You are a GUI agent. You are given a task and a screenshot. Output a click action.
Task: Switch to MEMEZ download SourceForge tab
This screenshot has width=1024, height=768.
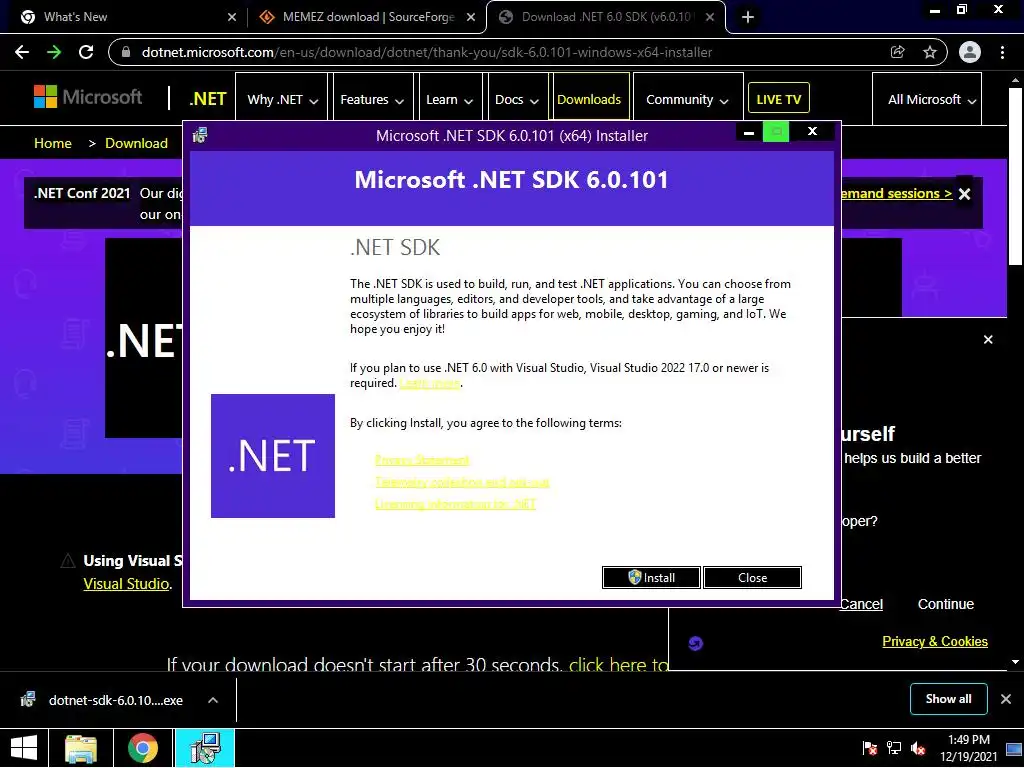tap(366, 17)
